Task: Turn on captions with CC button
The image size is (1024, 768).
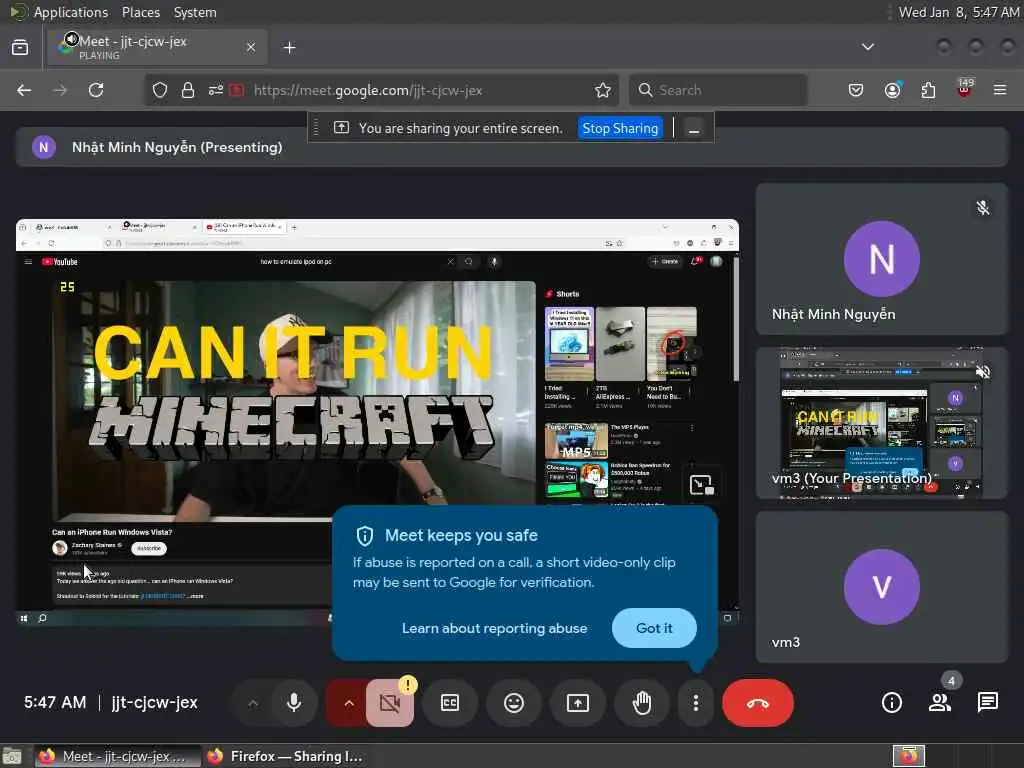Action: (x=450, y=703)
